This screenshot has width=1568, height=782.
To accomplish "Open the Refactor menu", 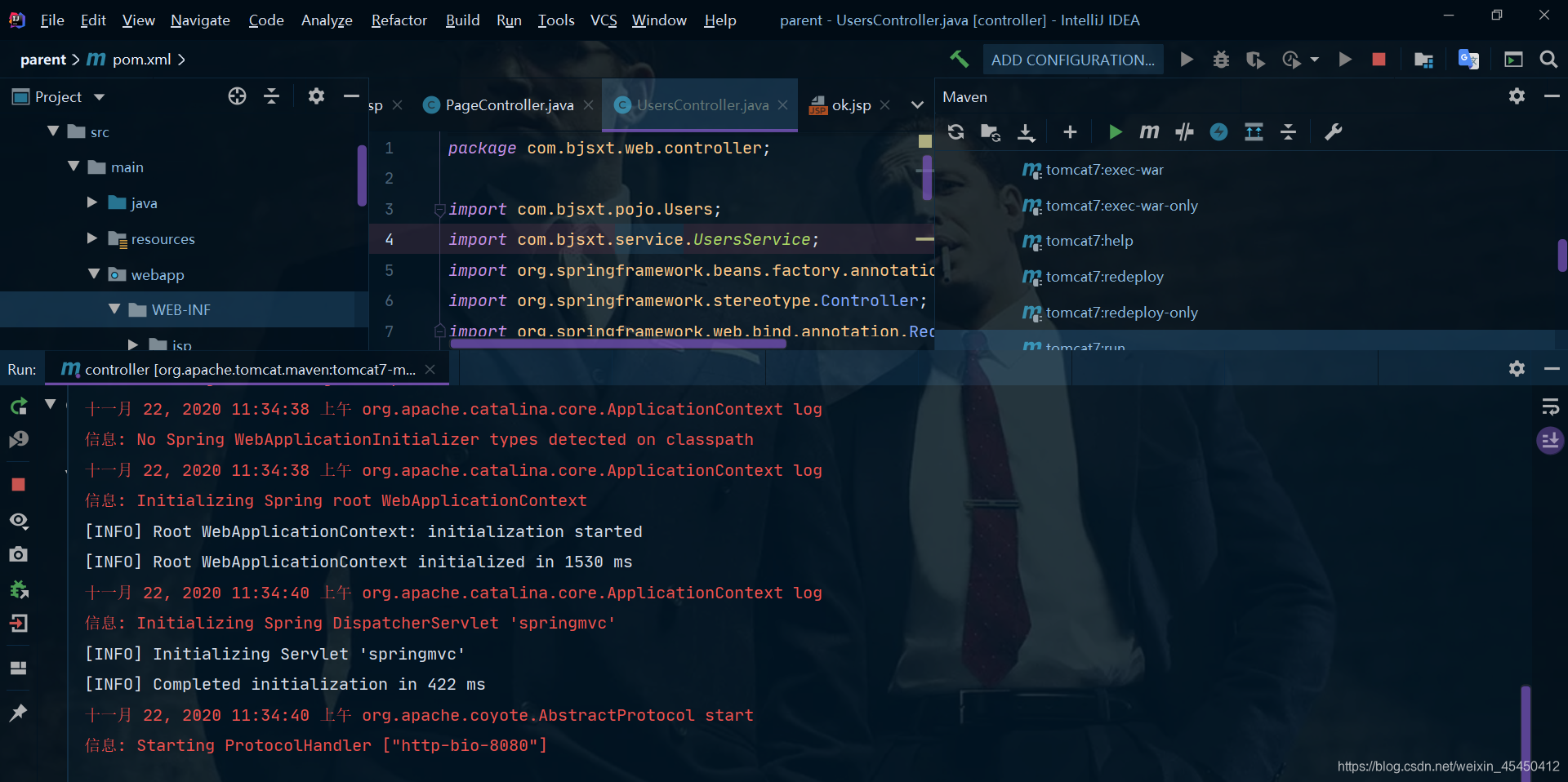I will click(399, 20).
